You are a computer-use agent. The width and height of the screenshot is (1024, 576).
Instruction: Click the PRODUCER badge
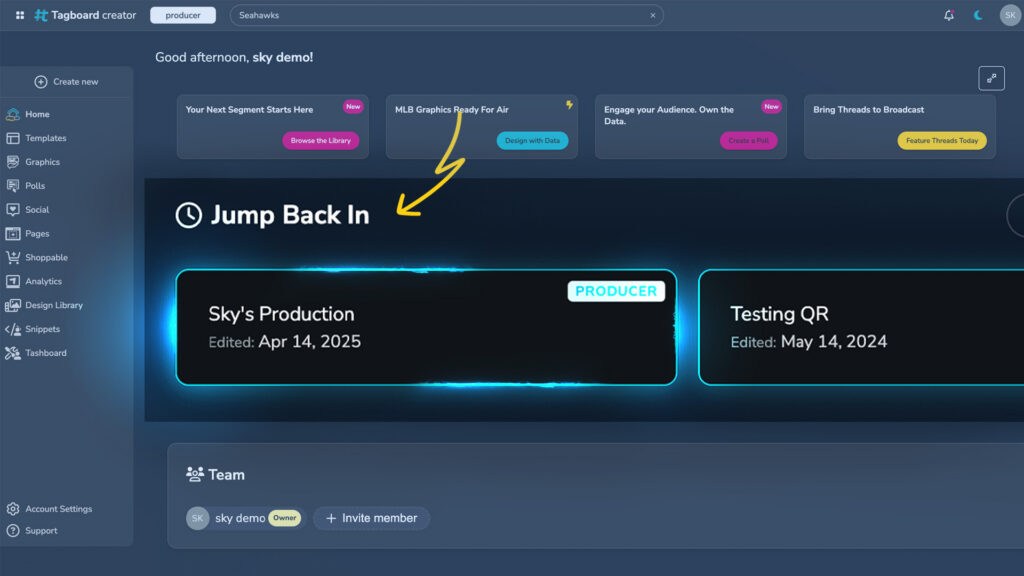click(x=616, y=291)
